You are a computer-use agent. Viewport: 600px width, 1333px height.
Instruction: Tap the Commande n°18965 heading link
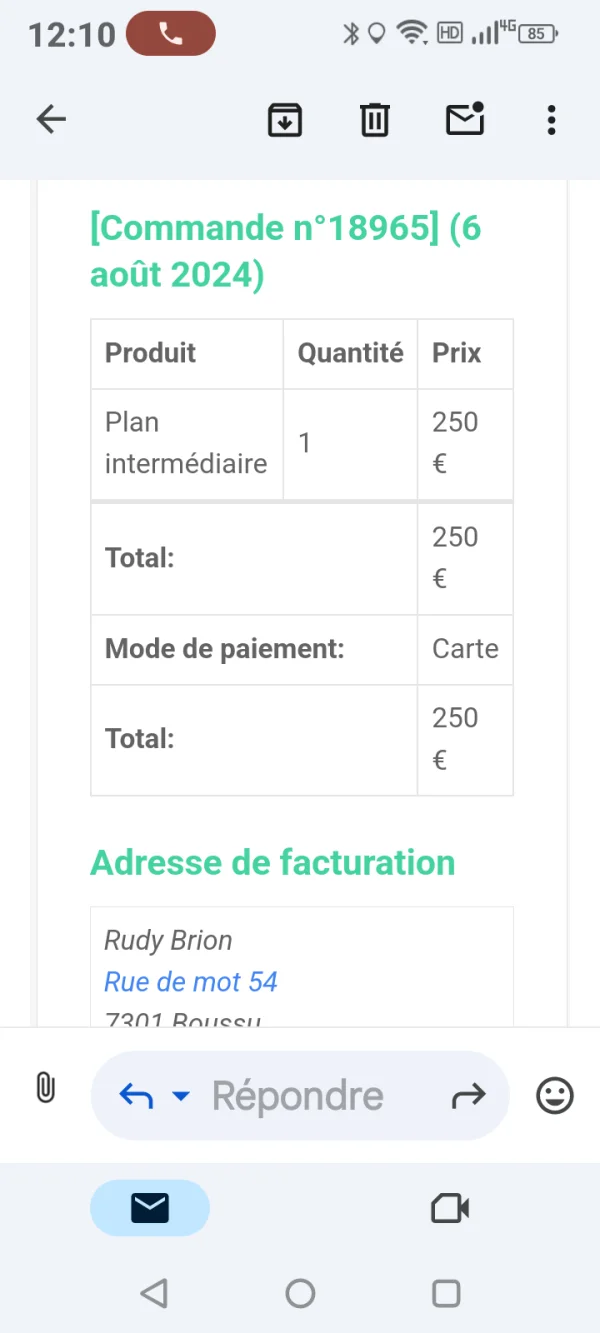click(x=265, y=228)
